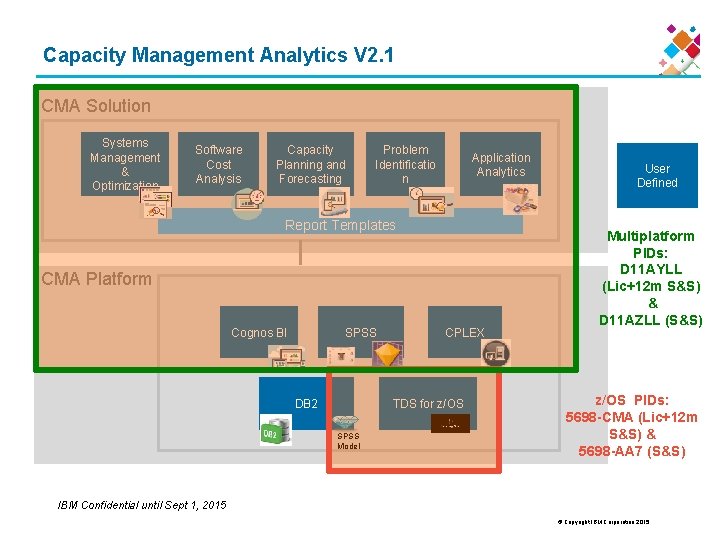
Task: Click the SPSS Model caption text
Action: pos(349,441)
